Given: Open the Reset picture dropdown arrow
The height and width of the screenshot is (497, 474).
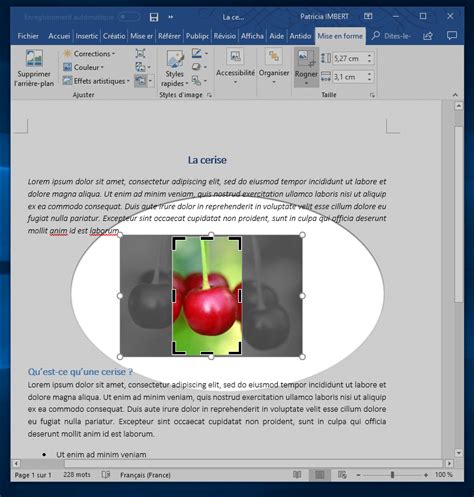Looking at the screenshot, I should (x=150, y=81).
